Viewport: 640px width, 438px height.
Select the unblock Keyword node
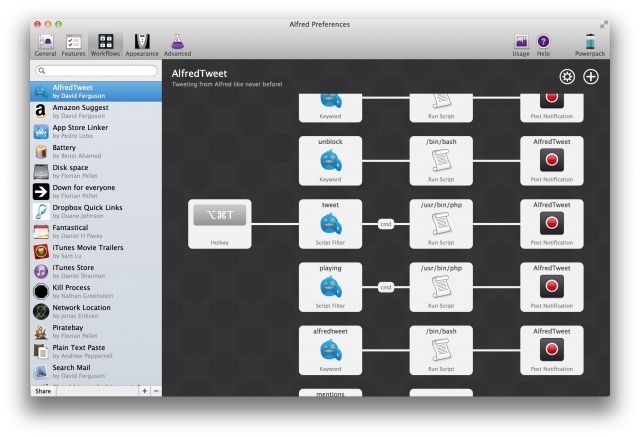(x=330, y=160)
